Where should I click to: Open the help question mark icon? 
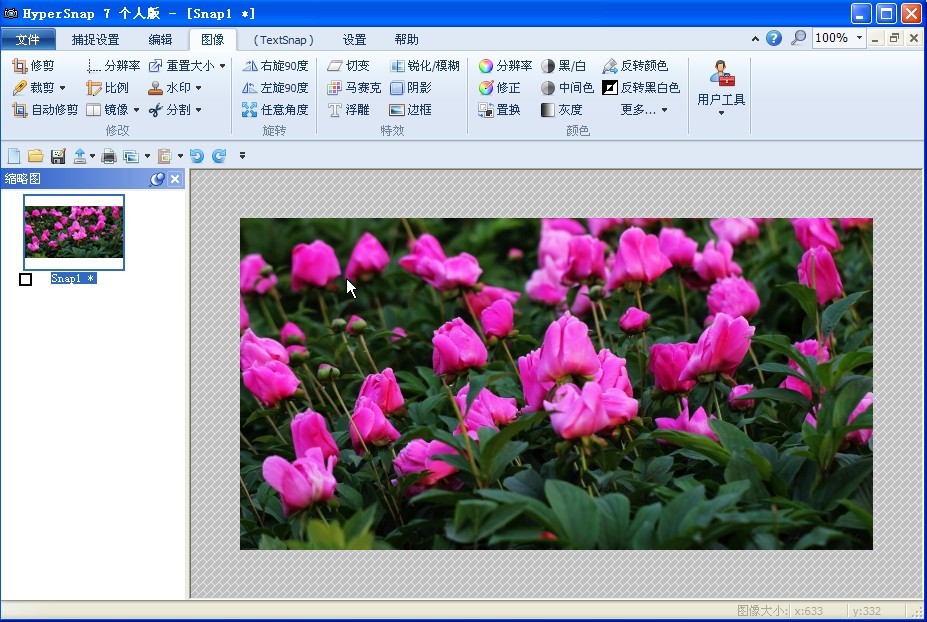coord(774,38)
